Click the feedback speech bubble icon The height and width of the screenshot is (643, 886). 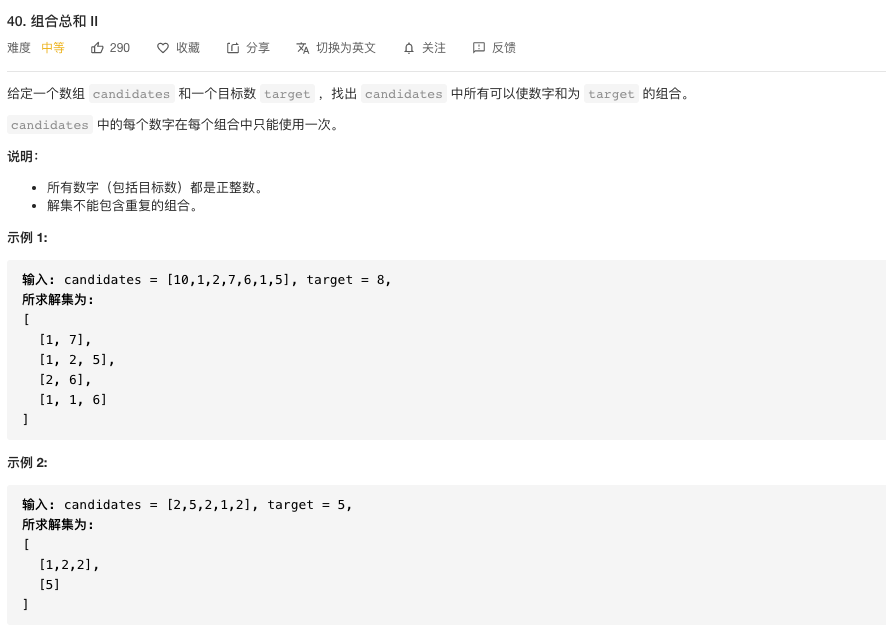[x=479, y=48]
